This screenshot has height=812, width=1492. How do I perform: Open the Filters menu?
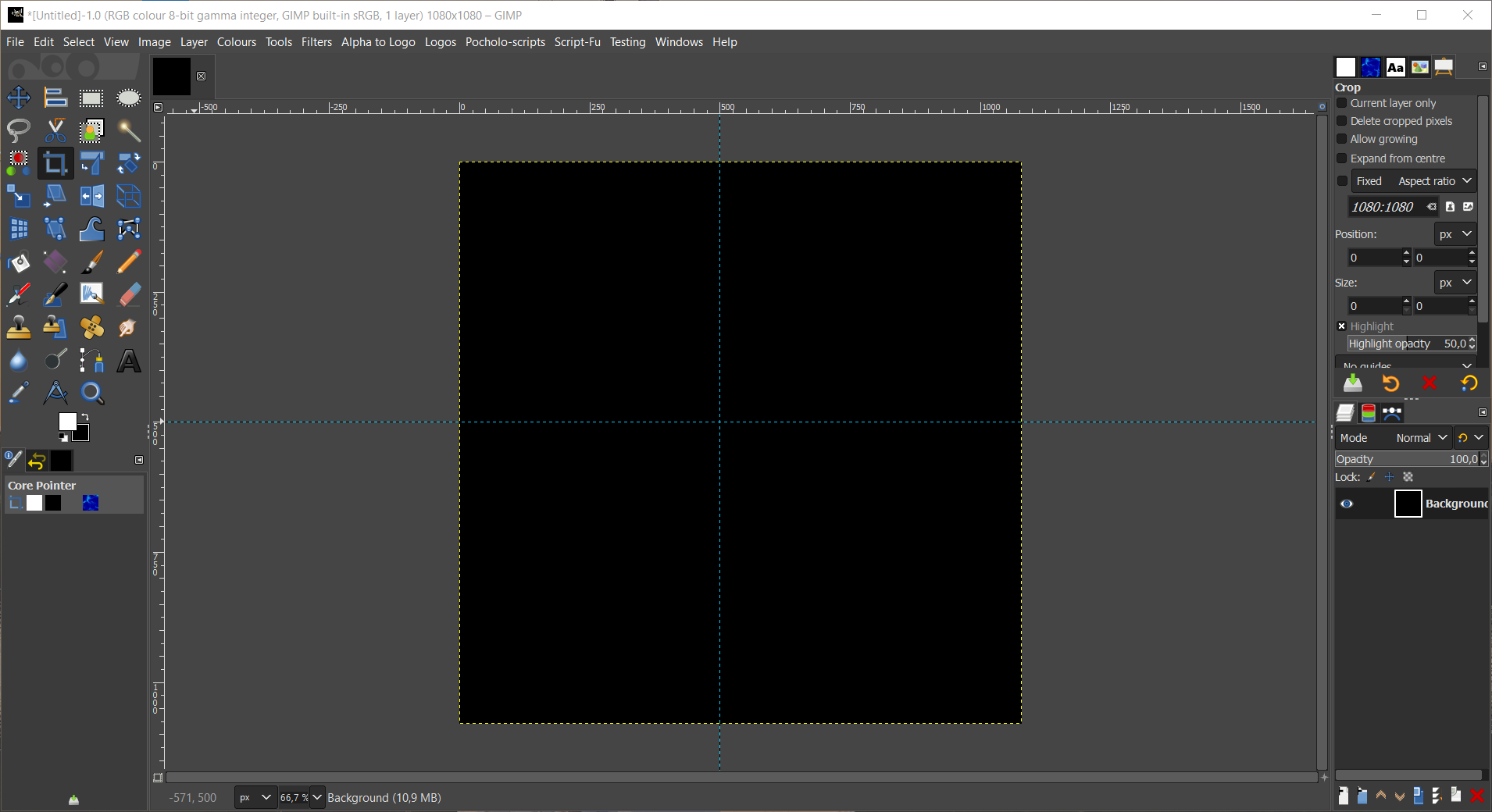click(316, 42)
